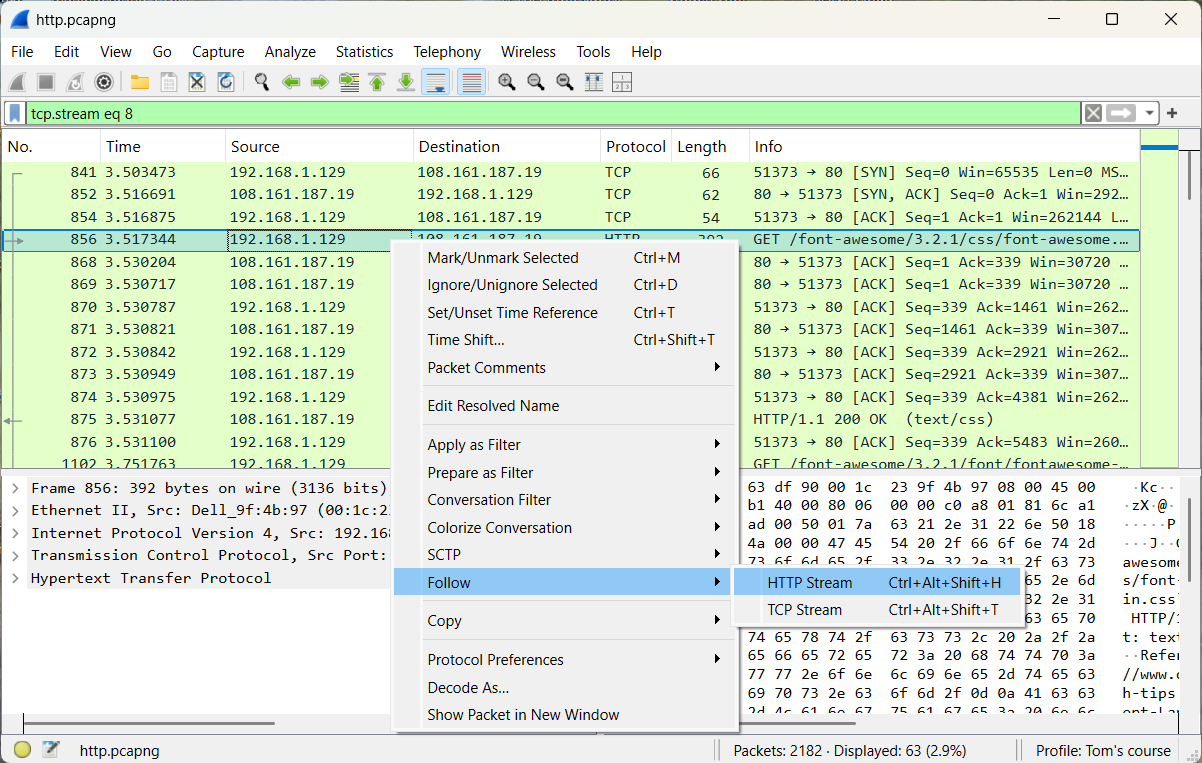Click into the tcp.stream display filter field
Screen dimensions: 1202x763
click(x=550, y=113)
